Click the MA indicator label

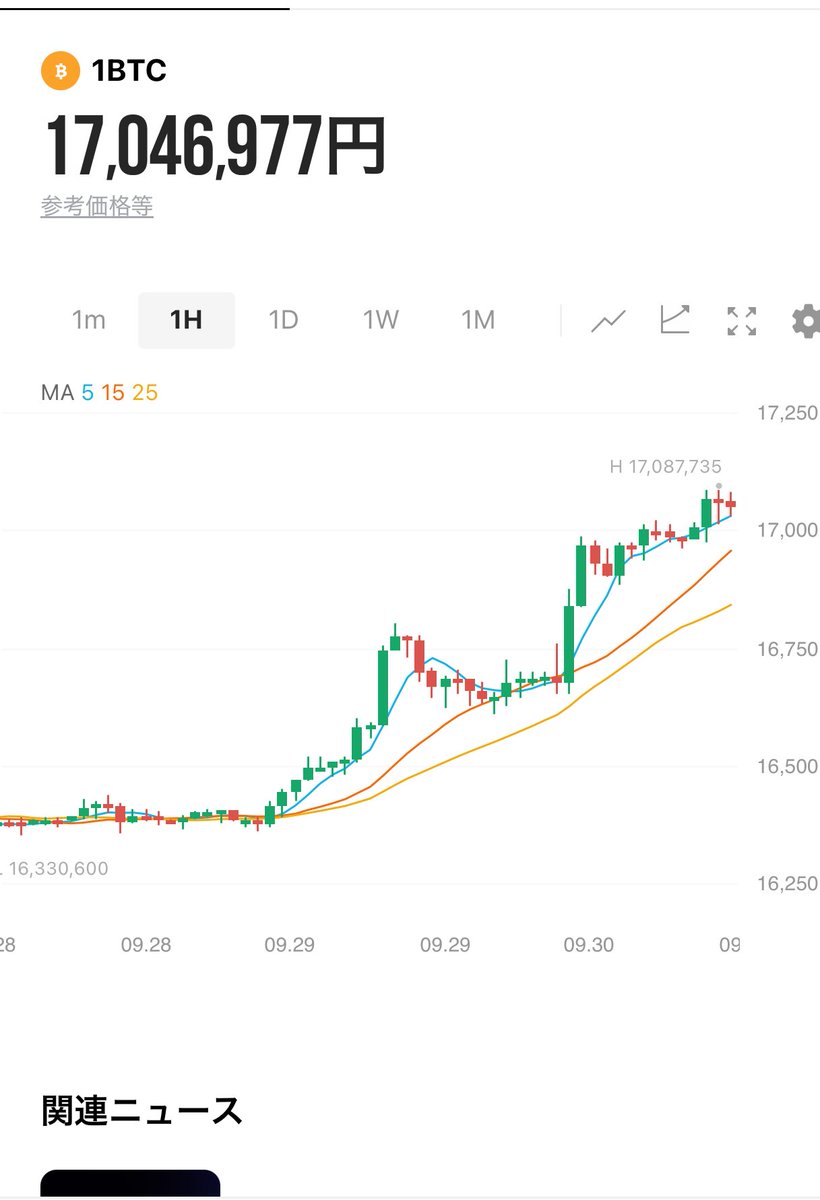click(x=59, y=392)
